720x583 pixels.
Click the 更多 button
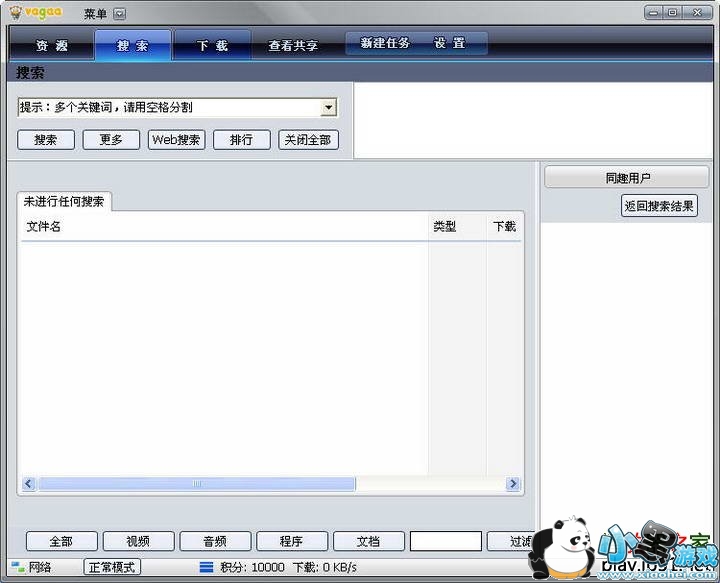111,140
